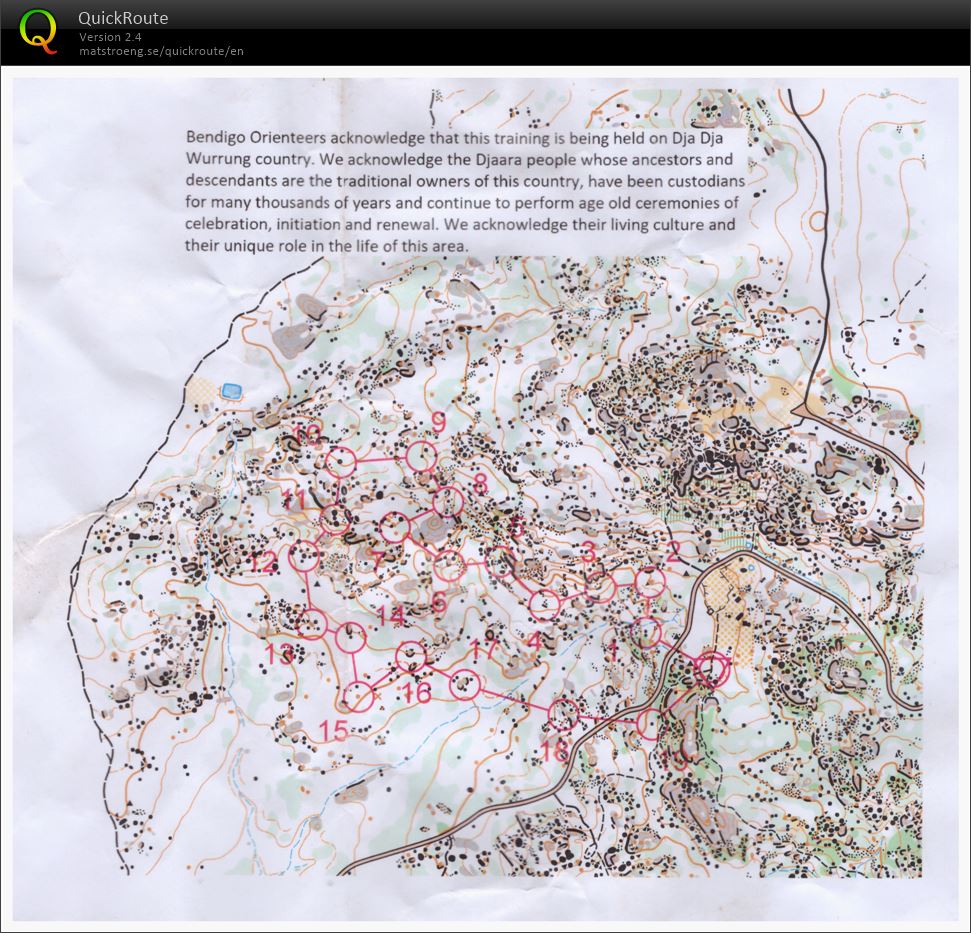
Task: Click the small blue pond symbol on map
Action: [233, 389]
